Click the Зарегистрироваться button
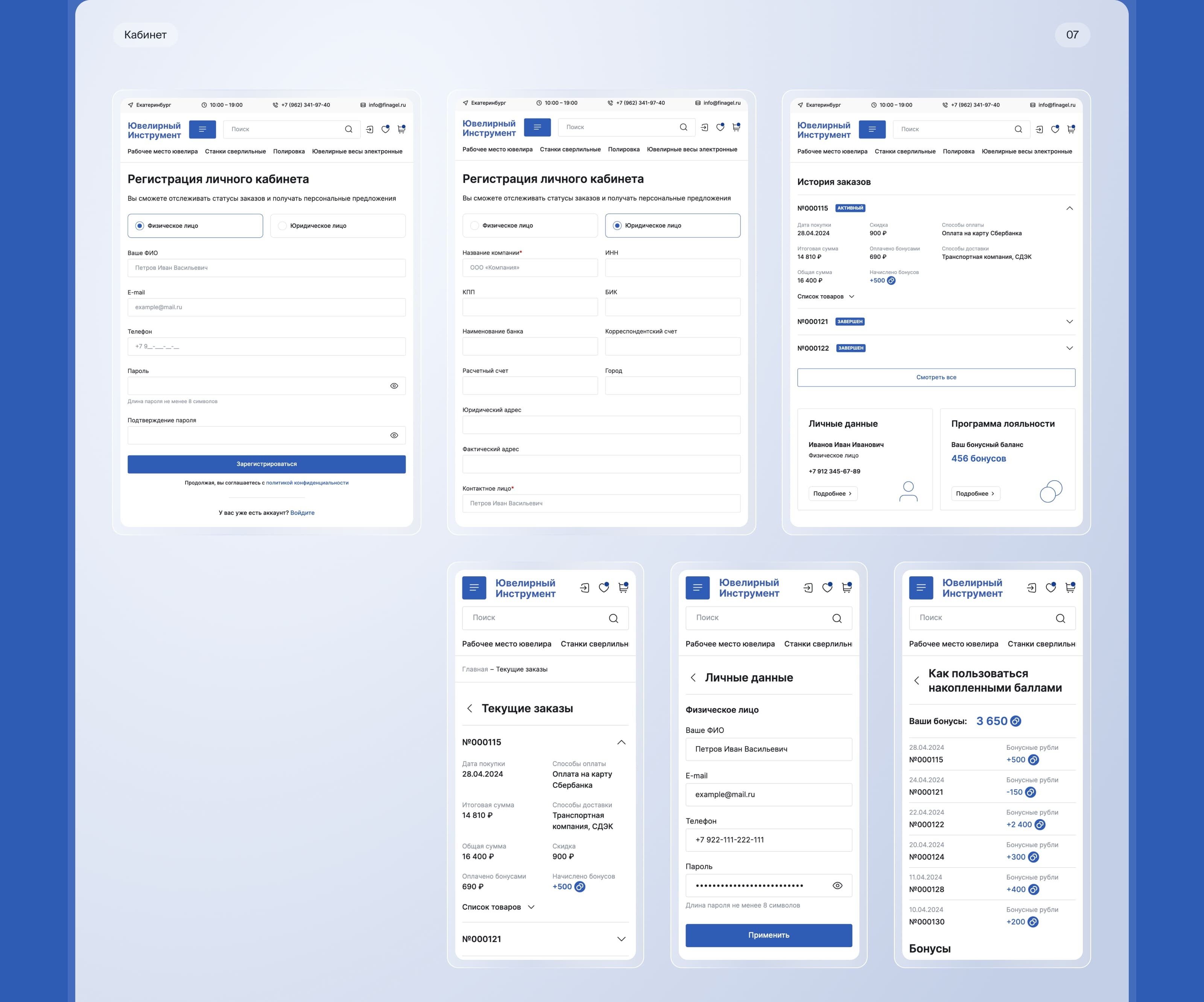 (267, 464)
